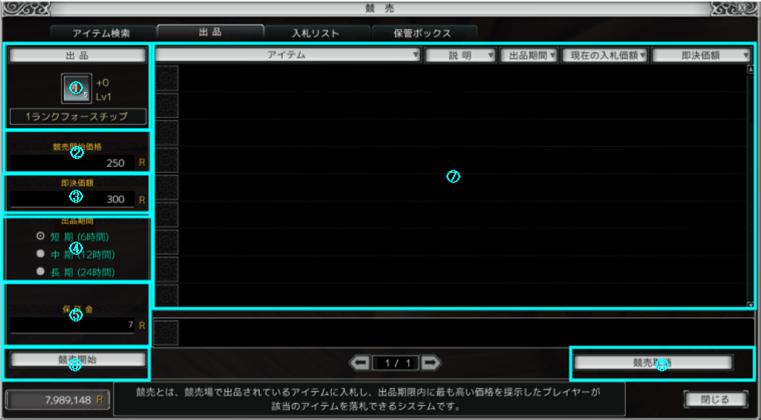Sort by the 説明 column dropdown
This screenshot has height=420, width=761.
[x=460, y=55]
